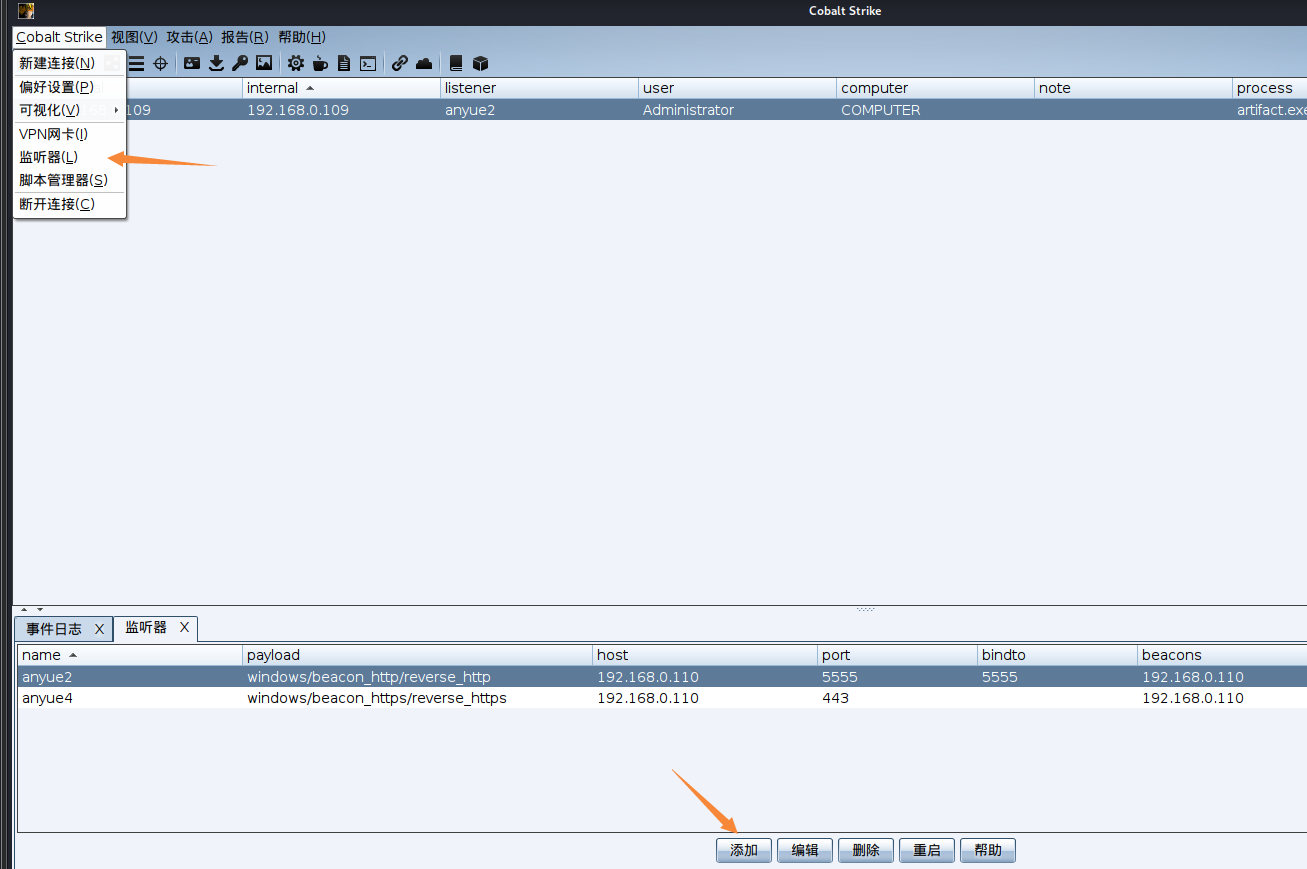Viewport: 1307px width, 869px height.
Task: Click the 添加 button
Action: pyautogui.click(x=744, y=850)
